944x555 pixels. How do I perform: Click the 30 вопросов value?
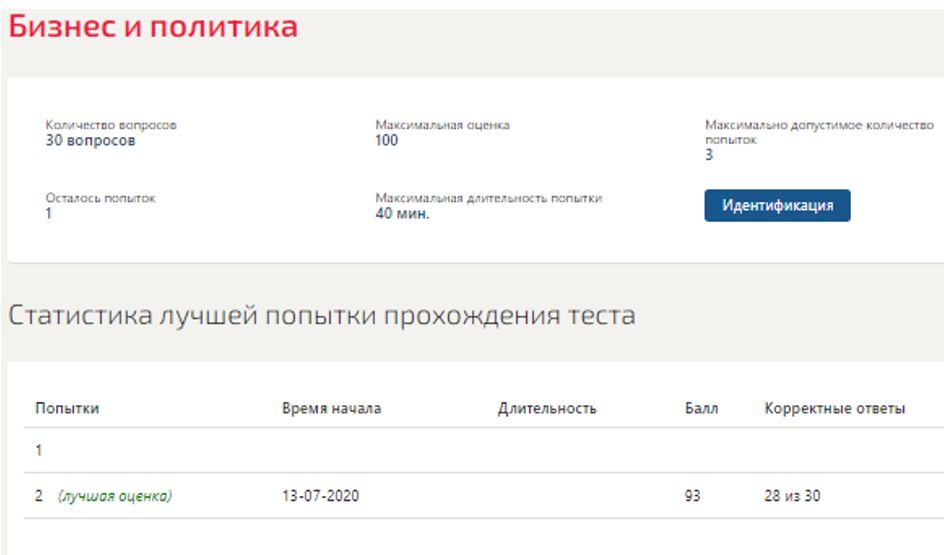pos(90,141)
